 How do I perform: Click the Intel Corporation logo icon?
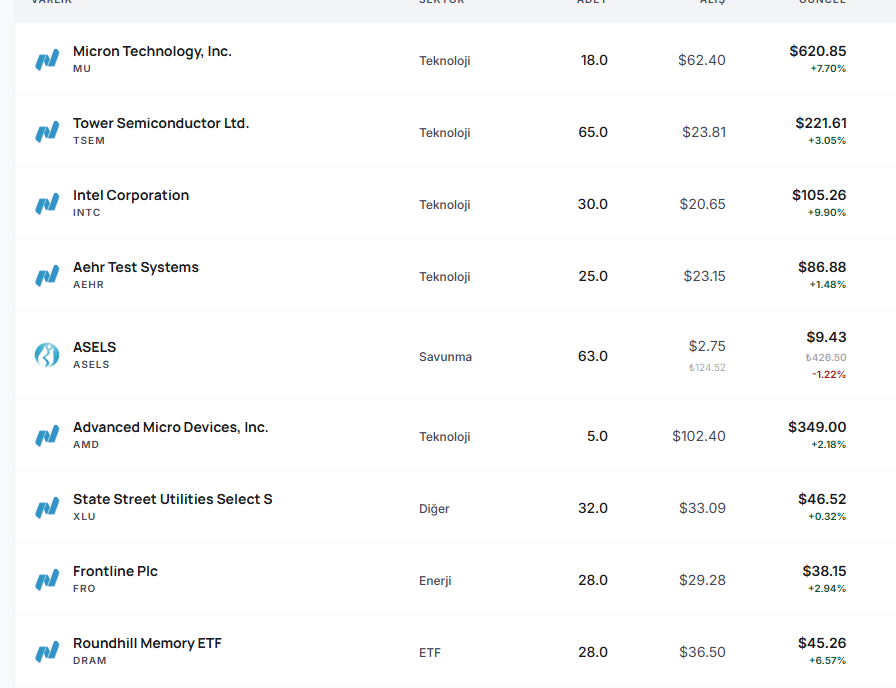click(x=47, y=203)
